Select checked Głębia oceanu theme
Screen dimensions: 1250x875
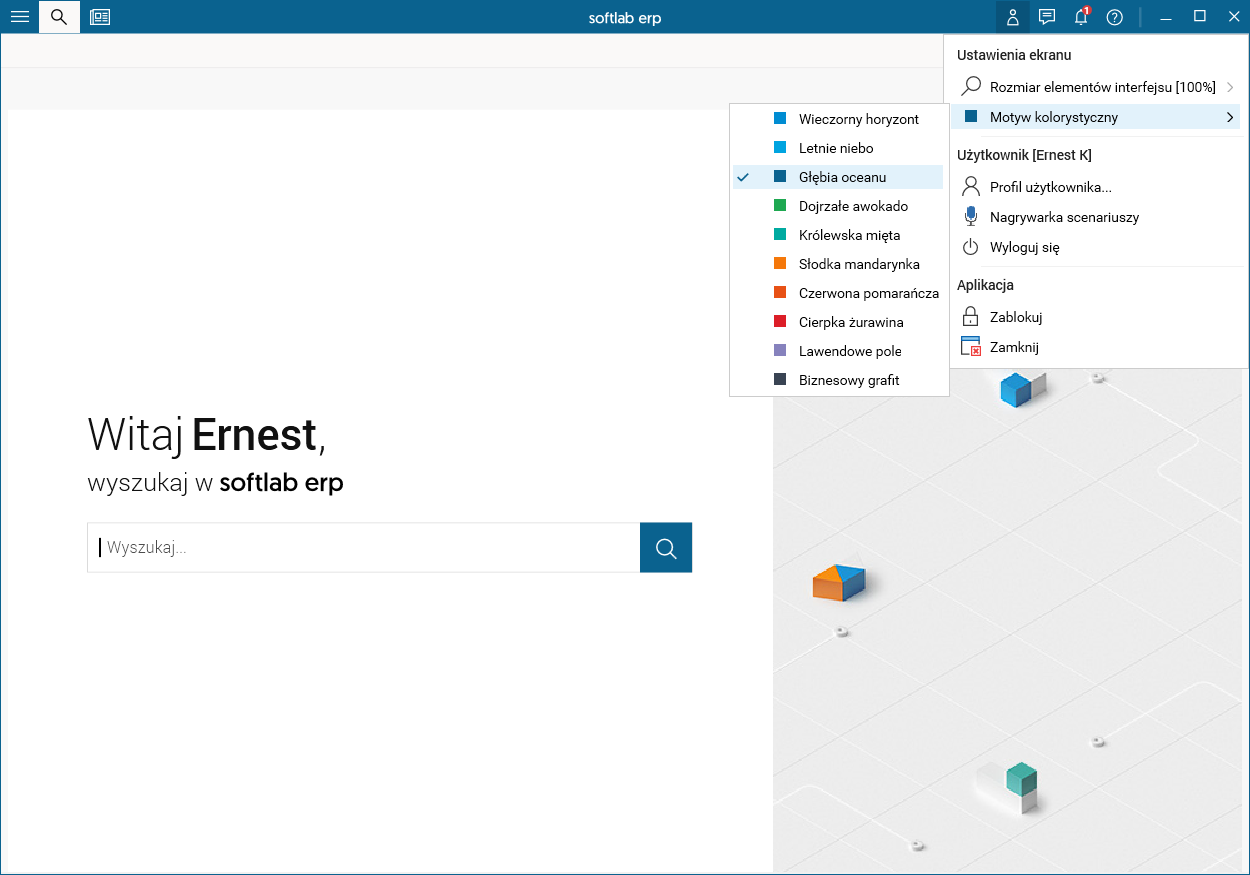tap(838, 177)
